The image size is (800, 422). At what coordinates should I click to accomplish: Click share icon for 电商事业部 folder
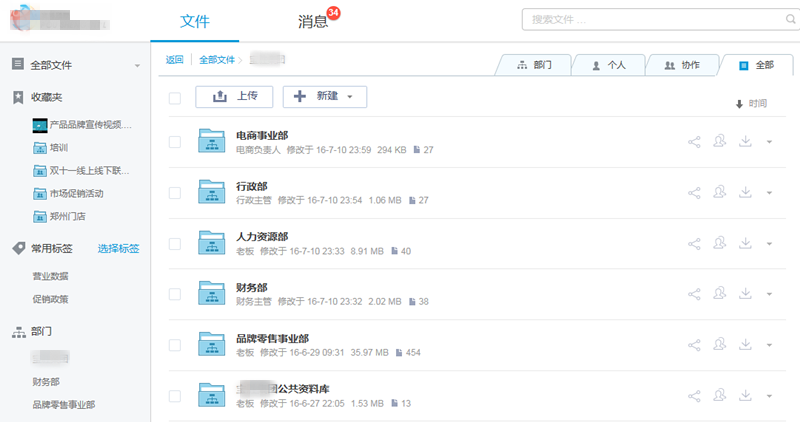tap(695, 142)
